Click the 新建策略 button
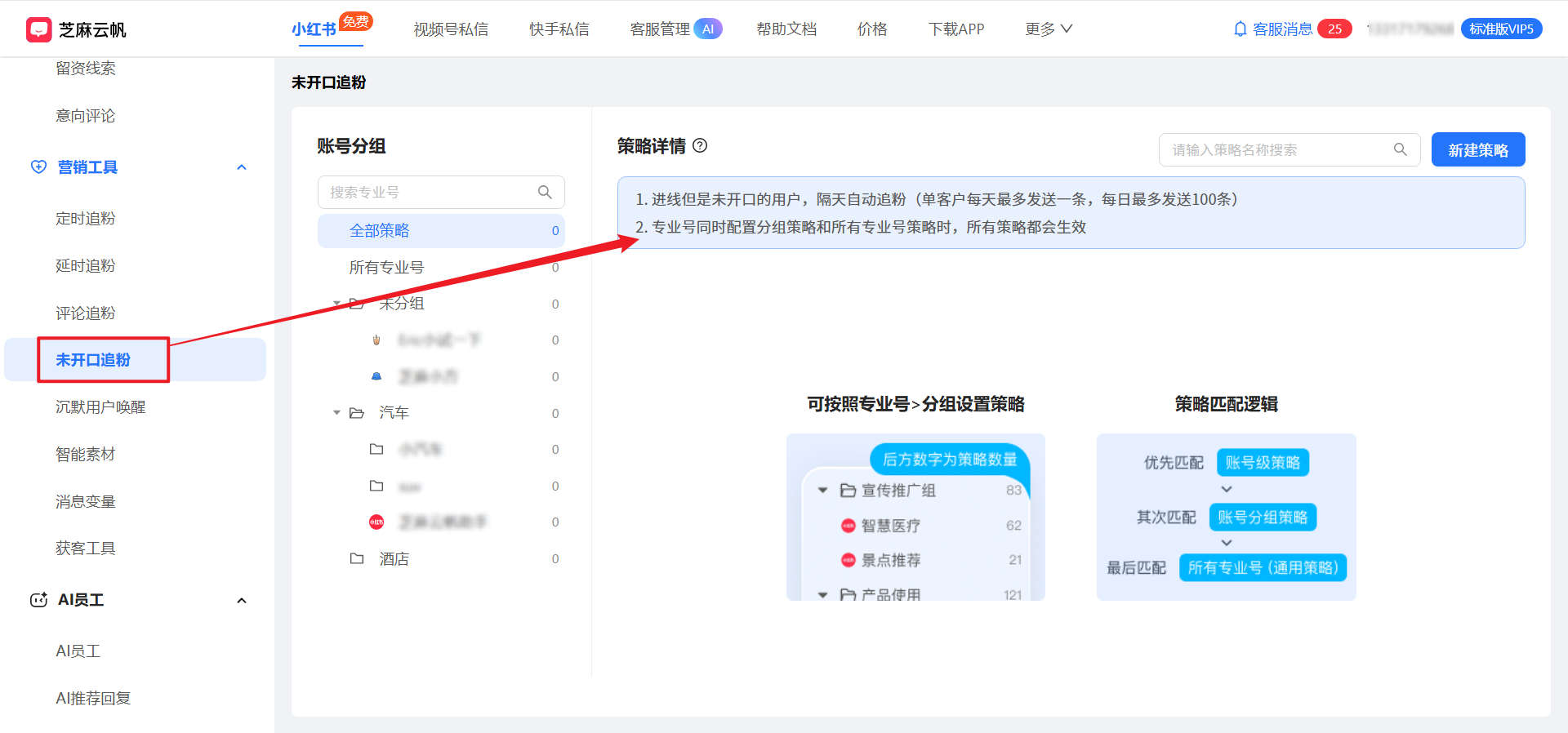 pos(1478,149)
